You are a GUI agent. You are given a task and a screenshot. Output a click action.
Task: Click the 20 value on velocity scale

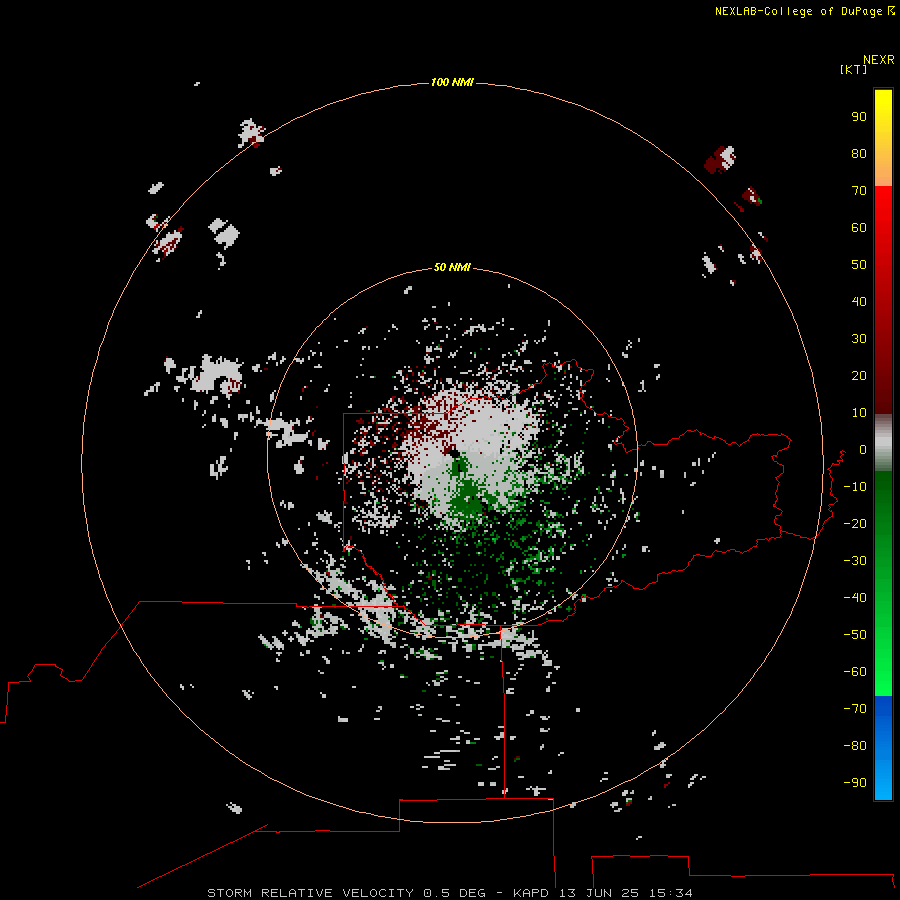click(859, 376)
